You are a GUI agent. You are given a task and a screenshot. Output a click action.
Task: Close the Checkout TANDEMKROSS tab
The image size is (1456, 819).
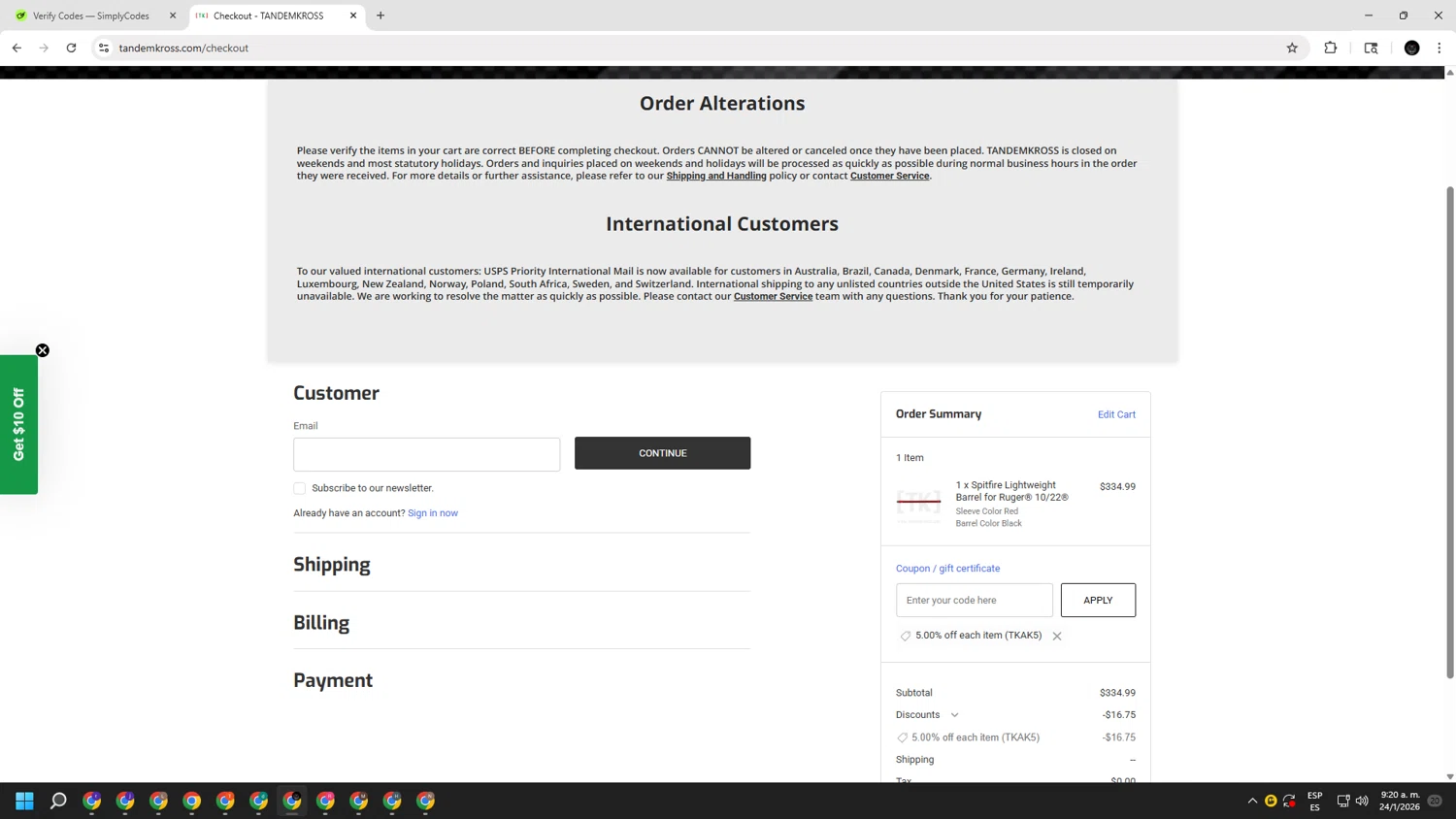tap(353, 16)
